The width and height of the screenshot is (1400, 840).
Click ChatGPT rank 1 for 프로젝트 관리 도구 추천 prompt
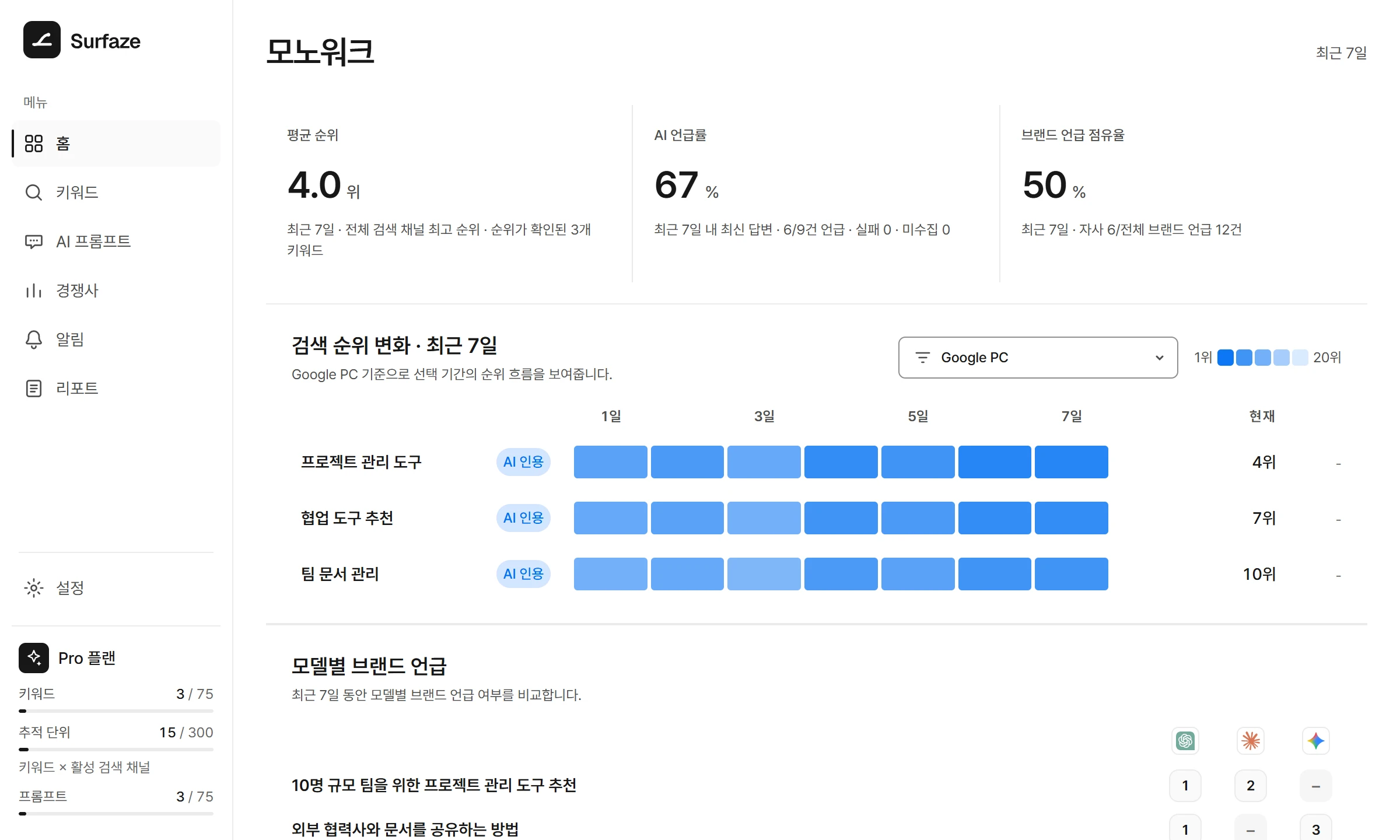coord(1185,786)
